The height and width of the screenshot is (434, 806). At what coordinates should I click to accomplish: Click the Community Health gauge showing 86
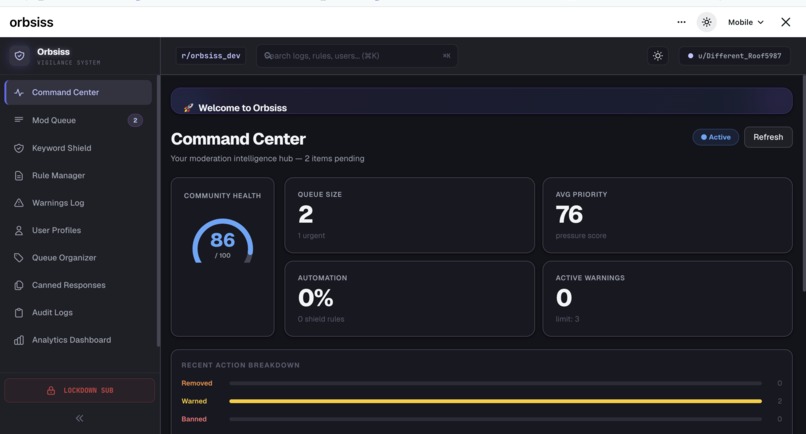tap(223, 242)
